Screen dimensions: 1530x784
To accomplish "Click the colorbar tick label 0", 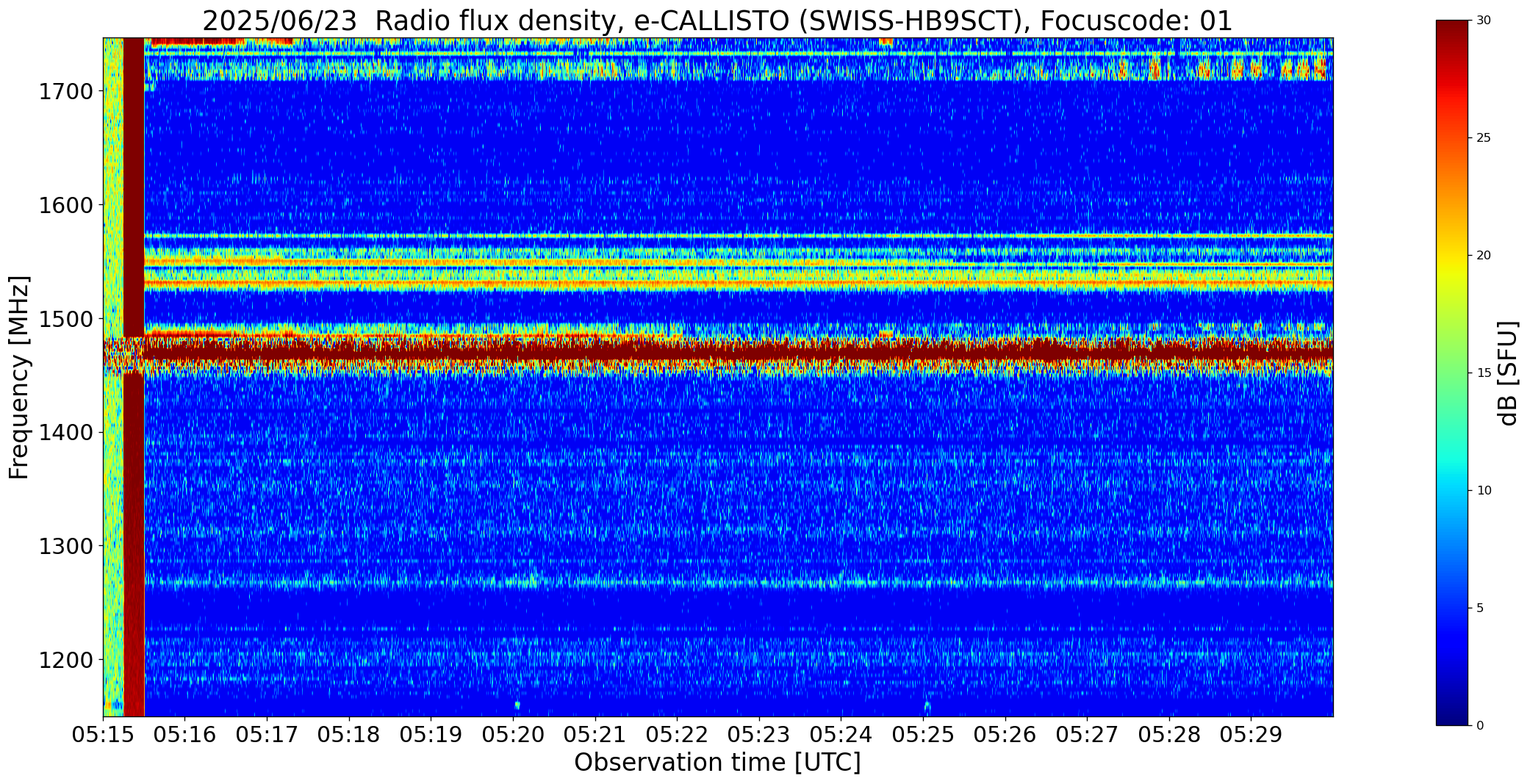I will [1480, 726].
